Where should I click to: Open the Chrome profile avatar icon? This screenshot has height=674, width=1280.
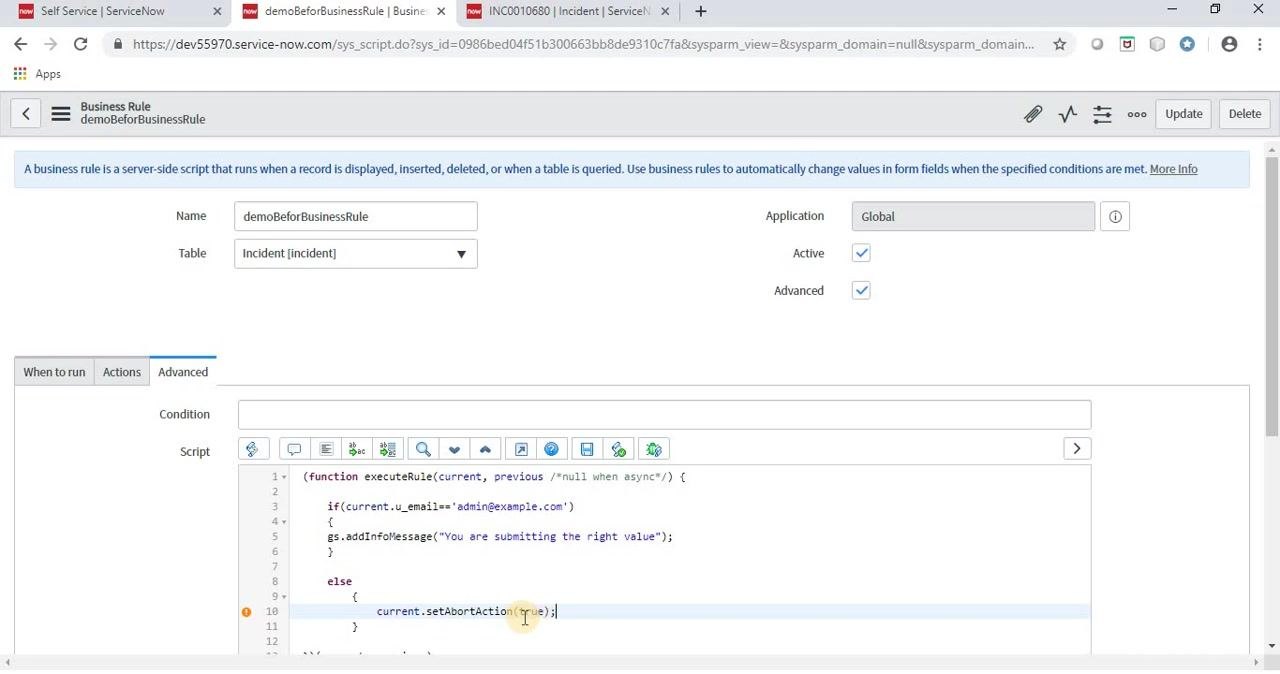1229,44
